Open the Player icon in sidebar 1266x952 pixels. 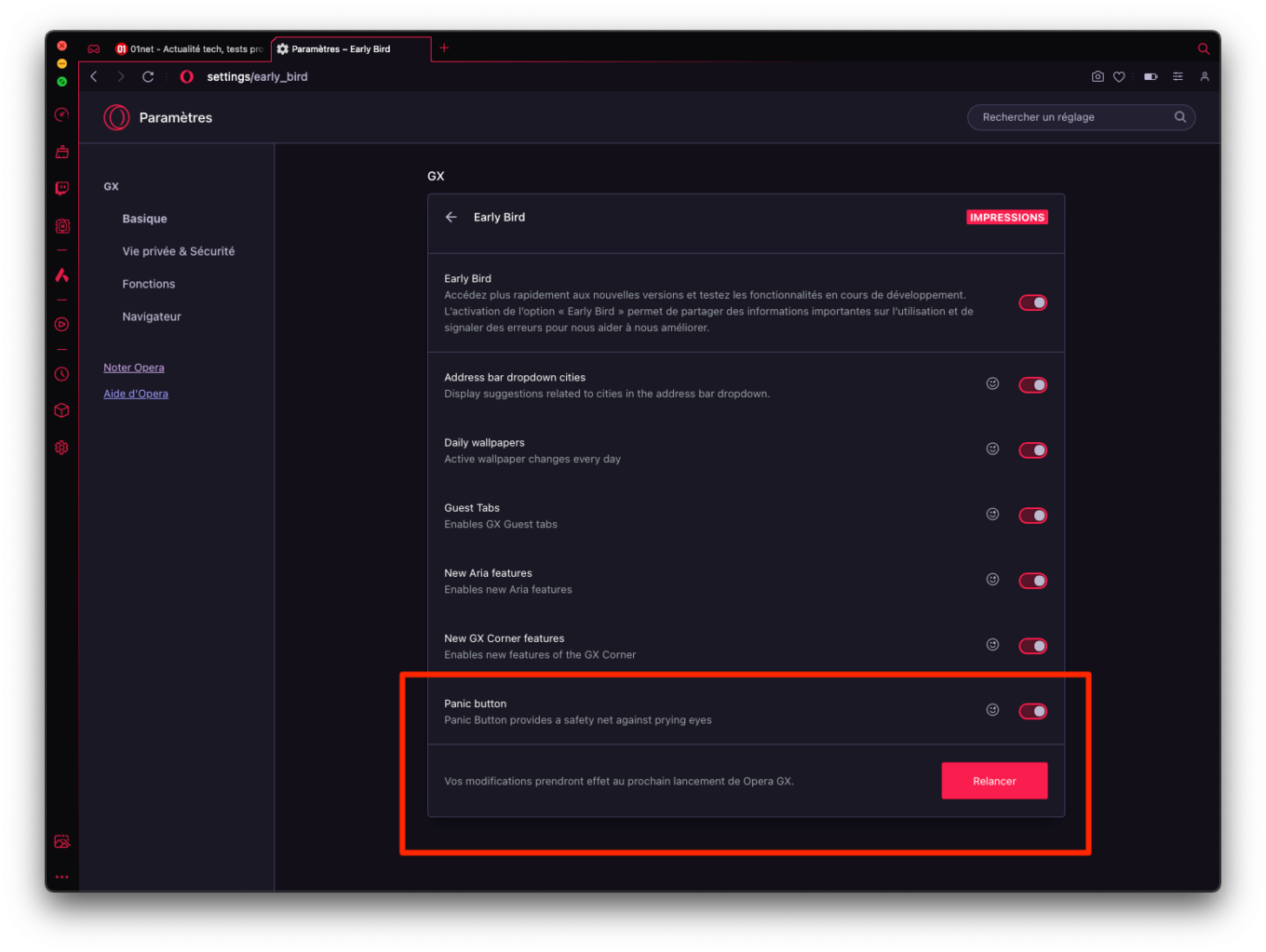click(x=61, y=325)
